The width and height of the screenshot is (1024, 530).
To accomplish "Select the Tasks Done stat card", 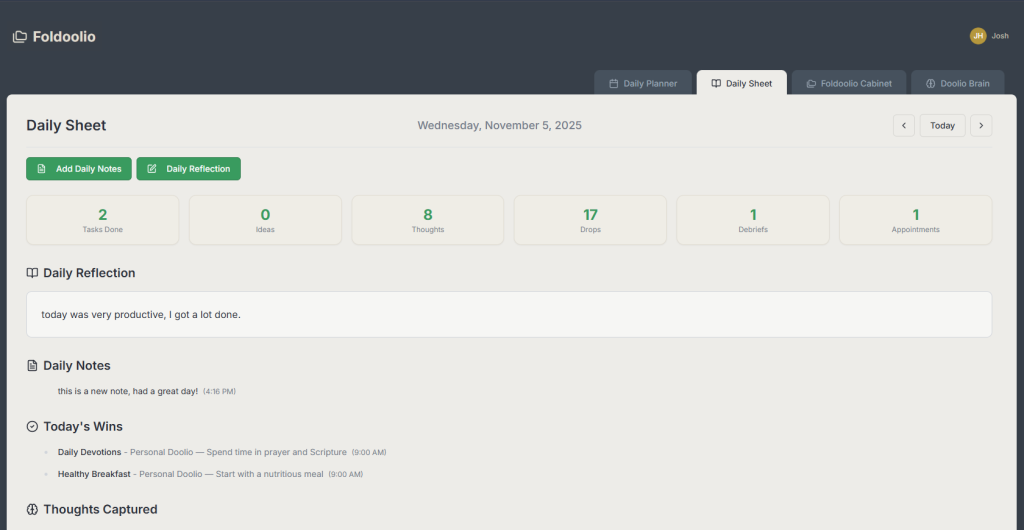I will pos(102,220).
